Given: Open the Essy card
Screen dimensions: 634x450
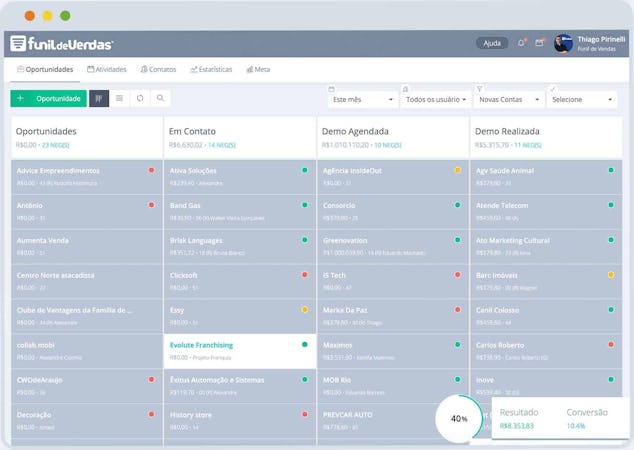Looking at the screenshot, I should (240, 316).
